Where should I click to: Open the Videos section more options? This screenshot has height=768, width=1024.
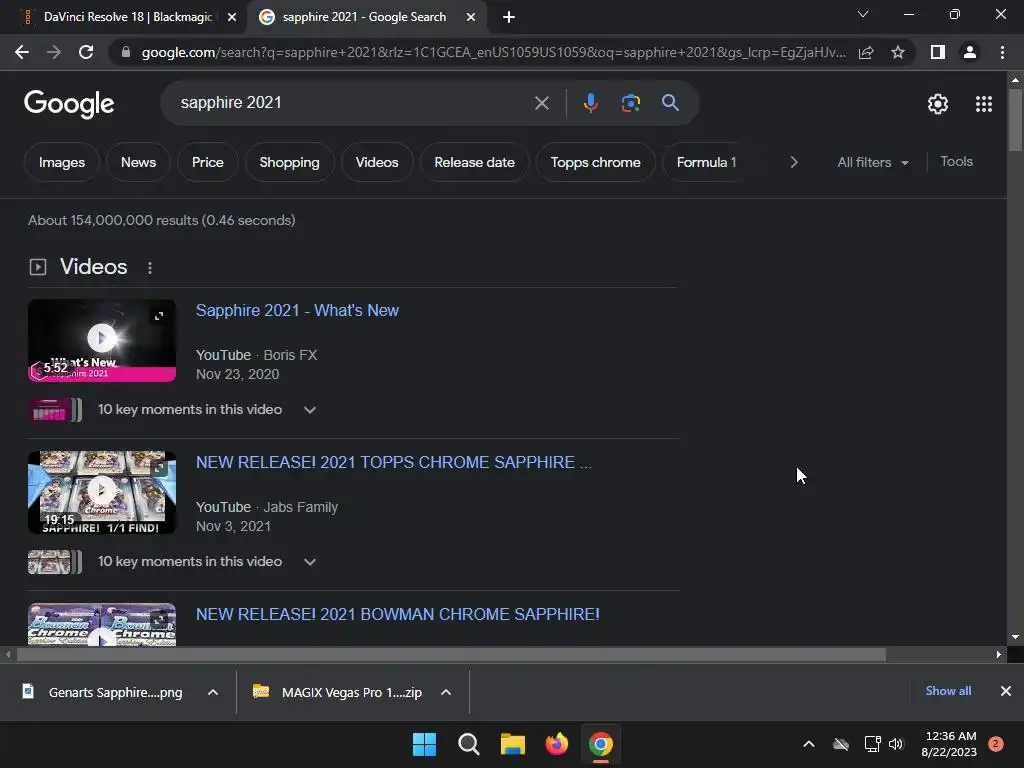pyautogui.click(x=150, y=268)
